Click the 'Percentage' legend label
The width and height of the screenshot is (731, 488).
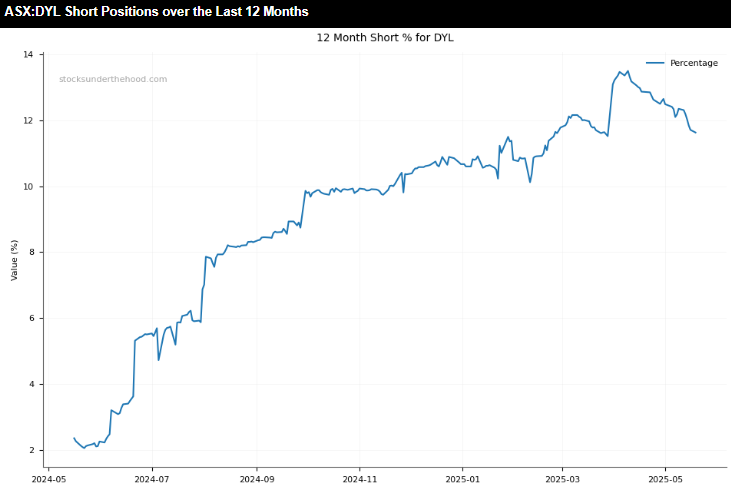pyautogui.click(x=694, y=63)
